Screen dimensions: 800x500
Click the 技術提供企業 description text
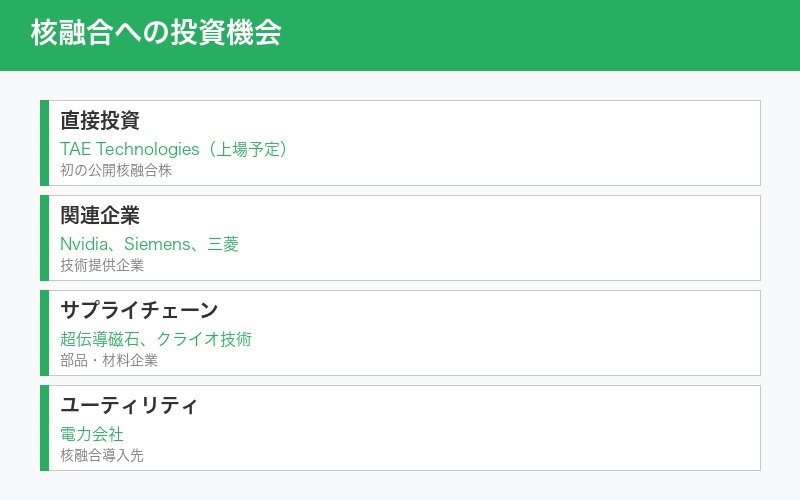[102, 265]
